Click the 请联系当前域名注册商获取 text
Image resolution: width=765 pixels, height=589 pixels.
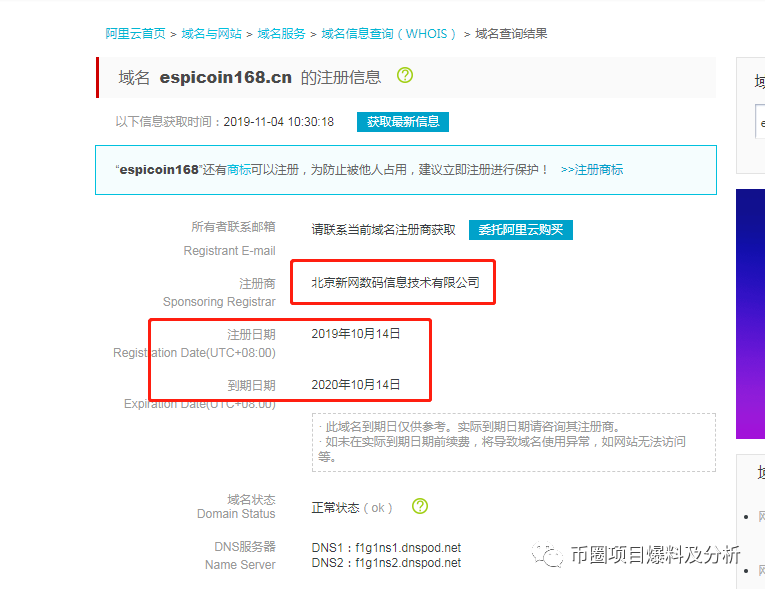383,230
